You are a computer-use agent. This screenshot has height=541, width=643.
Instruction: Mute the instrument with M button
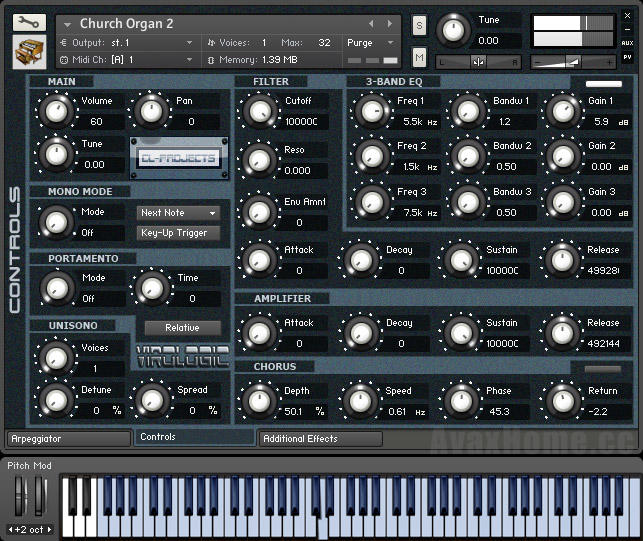click(x=419, y=58)
